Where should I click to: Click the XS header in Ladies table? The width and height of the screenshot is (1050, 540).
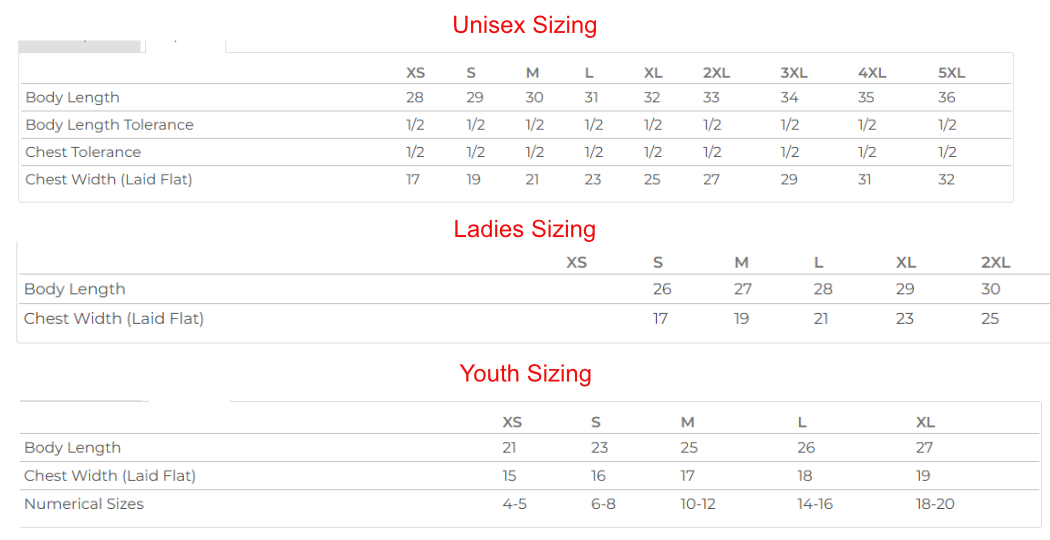tap(576, 263)
